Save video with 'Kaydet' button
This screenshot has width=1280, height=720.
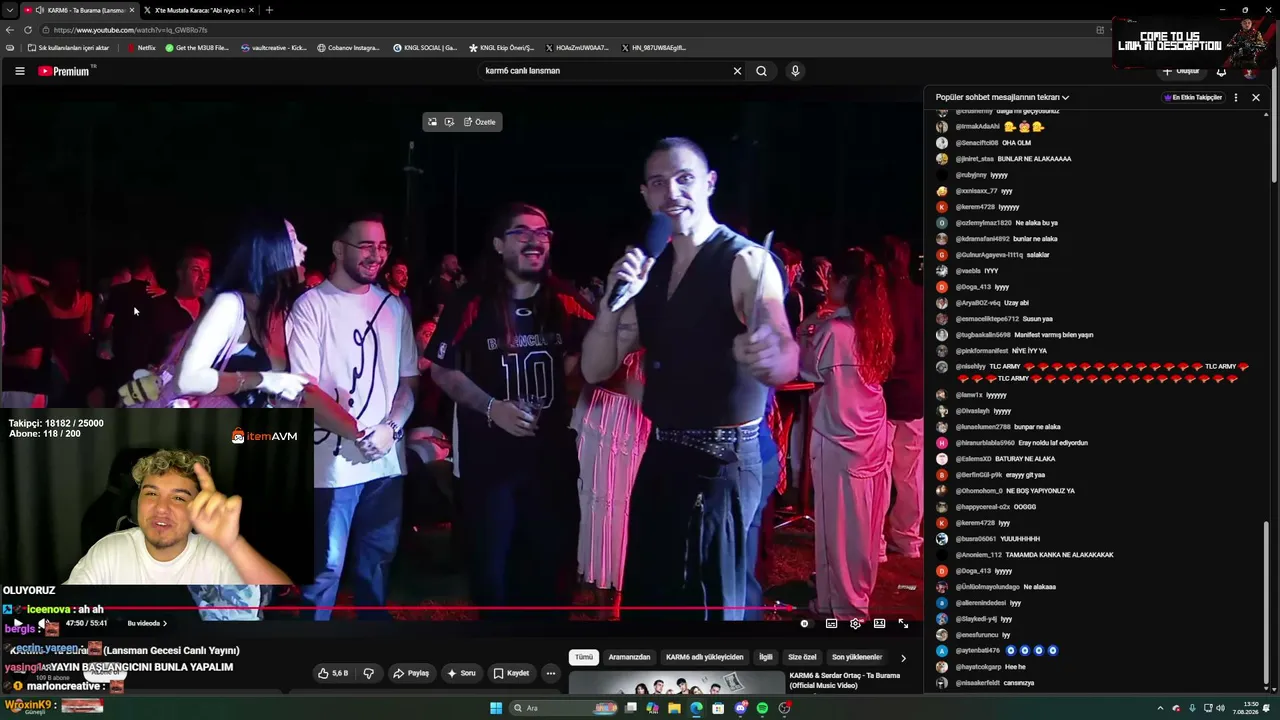[x=511, y=673]
